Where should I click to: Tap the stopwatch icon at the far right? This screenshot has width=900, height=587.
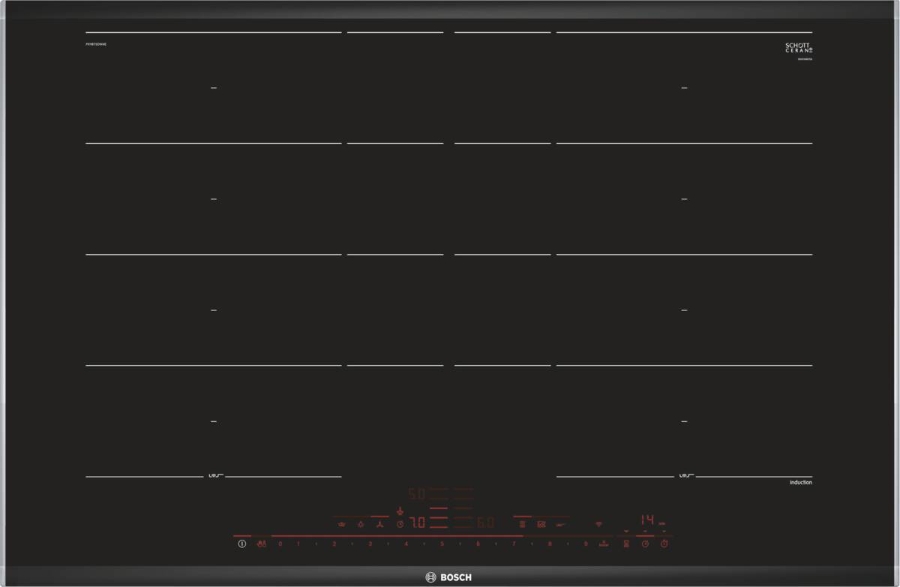click(664, 544)
